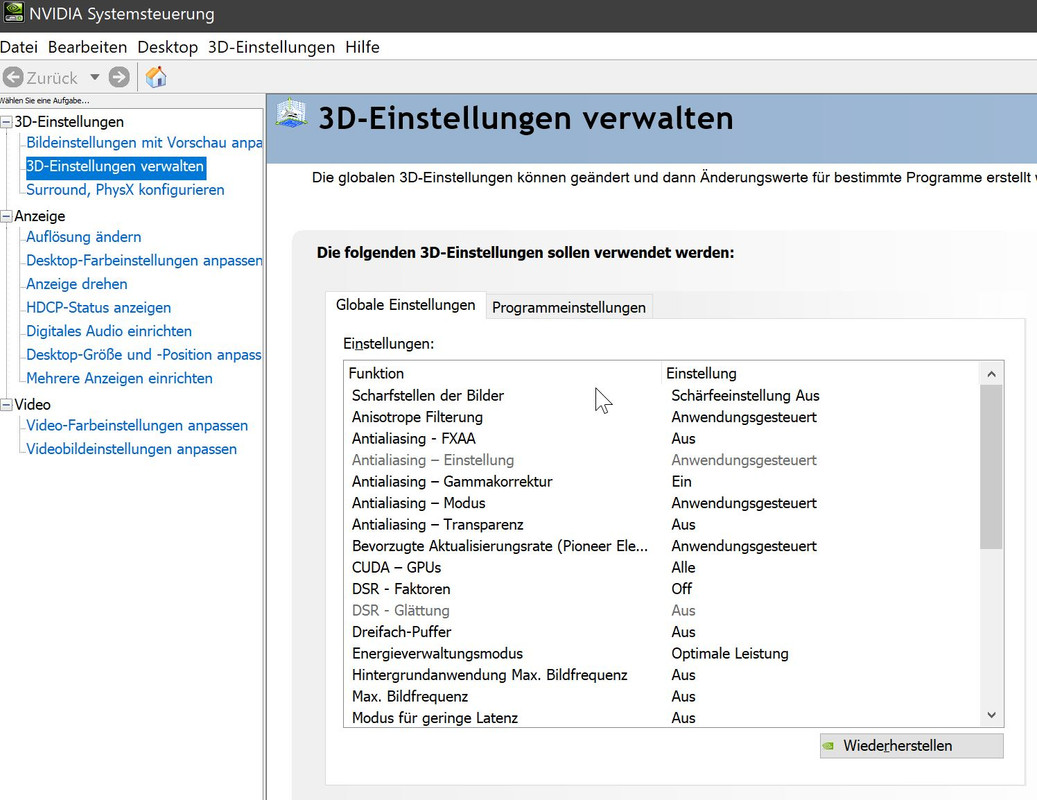This screenshot has height=800, width=1037.
Task: Open the Datei menu
Action: tap(19, 47)
